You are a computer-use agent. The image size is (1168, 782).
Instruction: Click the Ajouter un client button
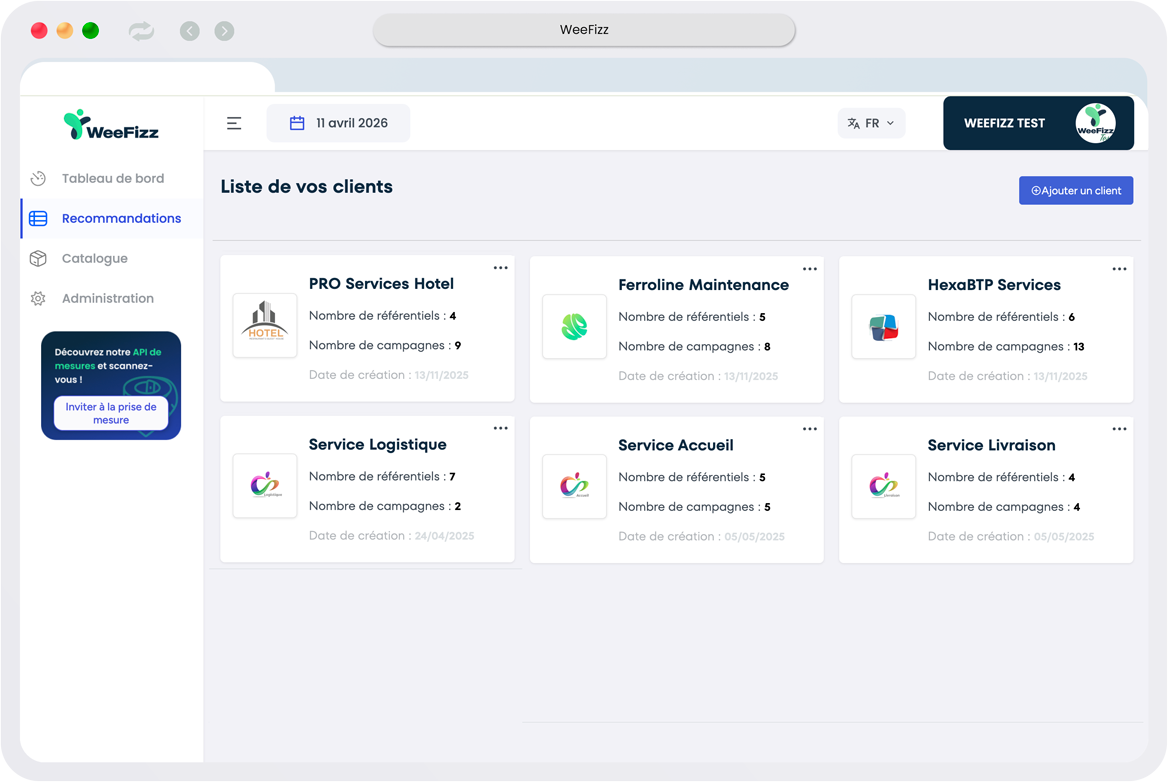pyautogui.click(x=1076, y=190)
